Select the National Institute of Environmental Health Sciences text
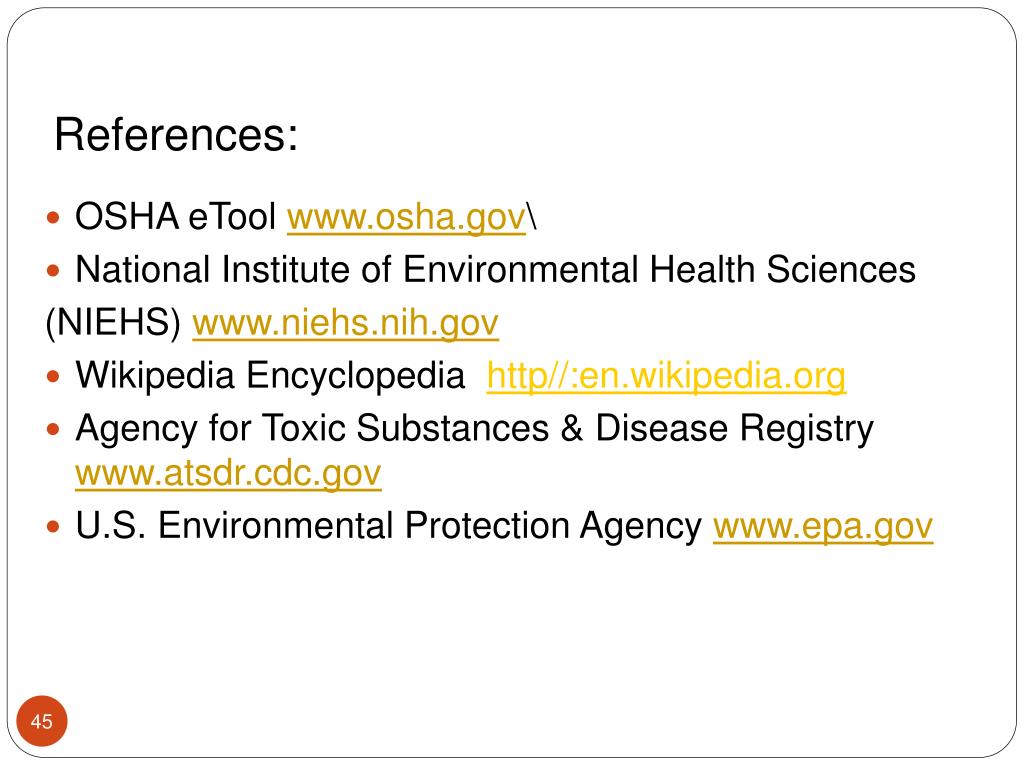Image resolution: width=1024 pixels, height=768 pixels. (x=496, y=269)
